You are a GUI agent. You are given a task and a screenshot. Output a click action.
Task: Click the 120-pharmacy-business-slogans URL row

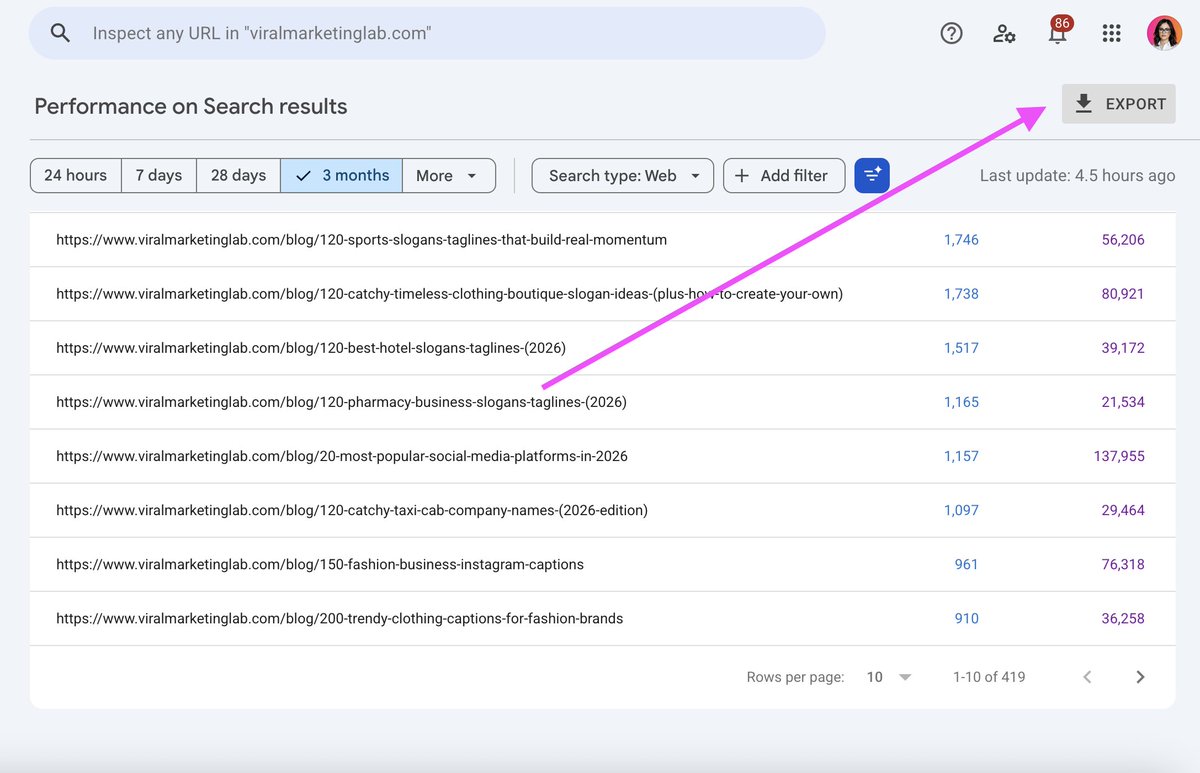(x=603, y=402)
